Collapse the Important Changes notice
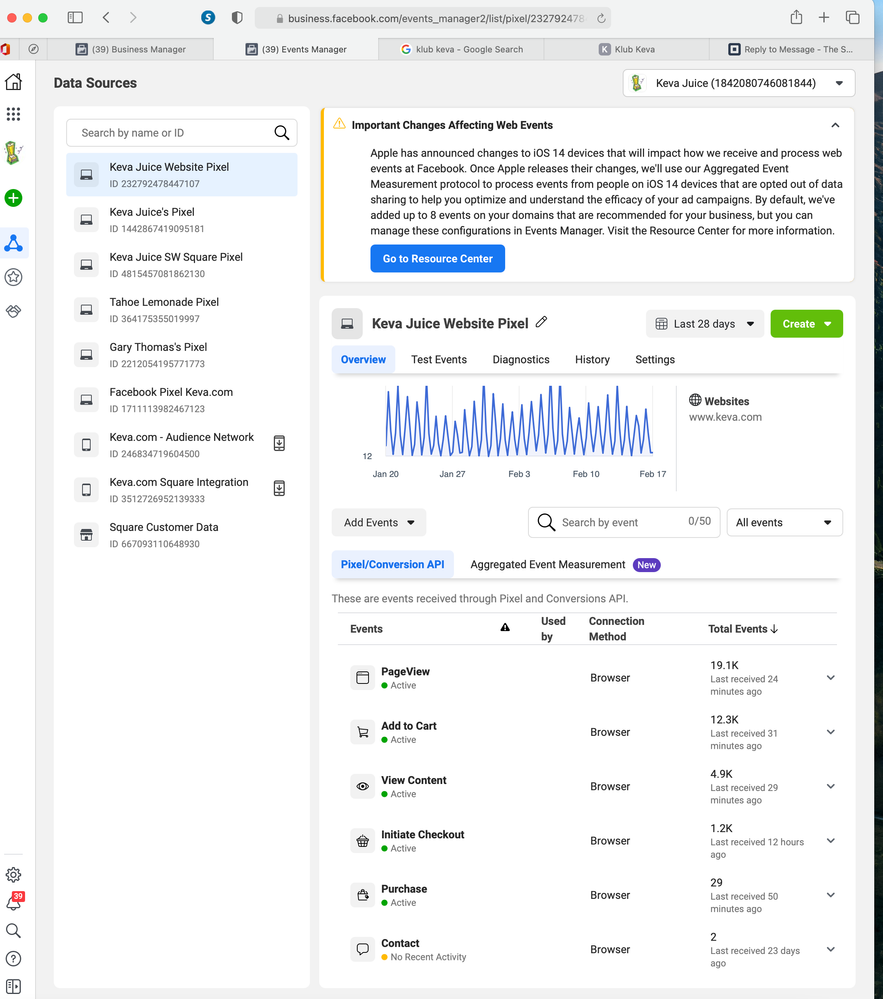Image resolution: width=883 pixels, height=999 pixels. click(835, 125)
